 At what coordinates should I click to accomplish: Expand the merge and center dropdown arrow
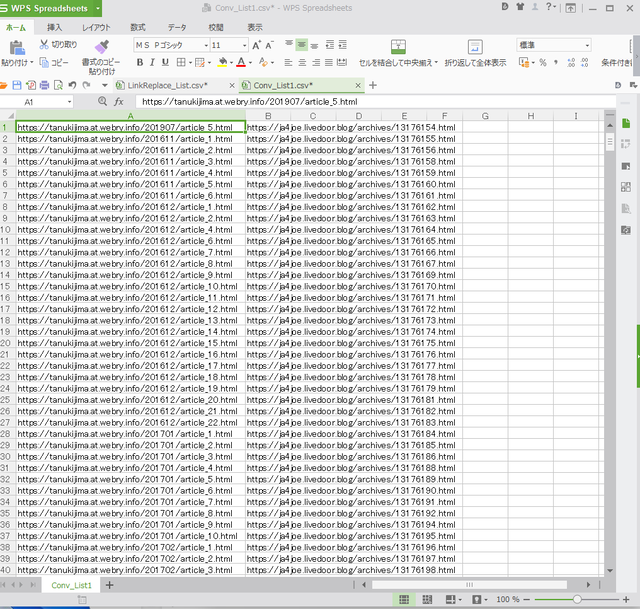click(x=436, y=62)
